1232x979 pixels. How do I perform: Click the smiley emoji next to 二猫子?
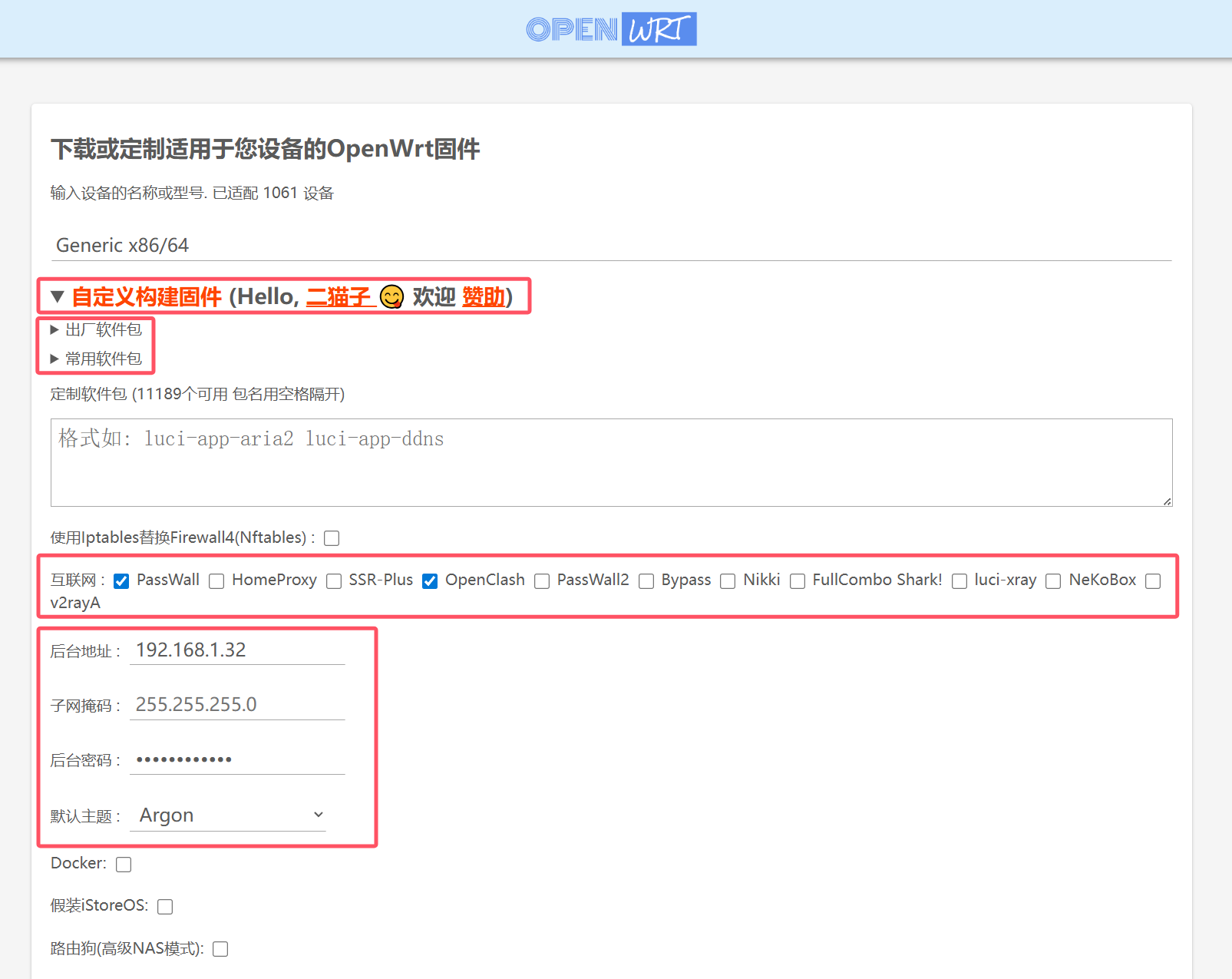[392, 297]
